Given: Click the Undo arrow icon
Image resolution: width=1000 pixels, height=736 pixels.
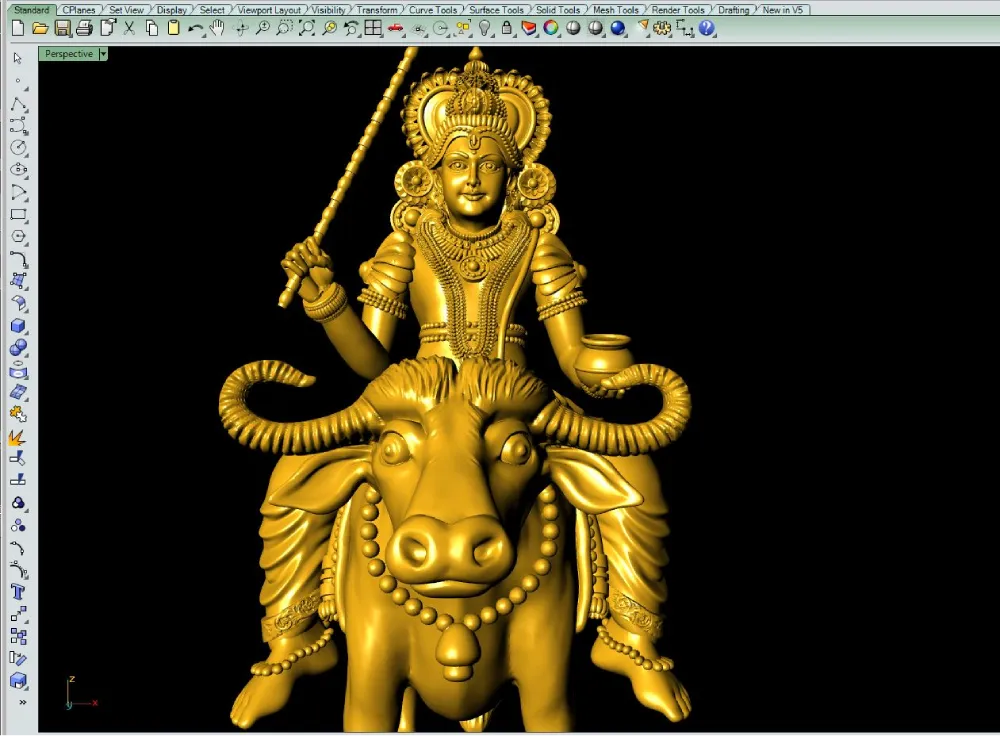Looking at the screenshot, I should coord(196,28).
